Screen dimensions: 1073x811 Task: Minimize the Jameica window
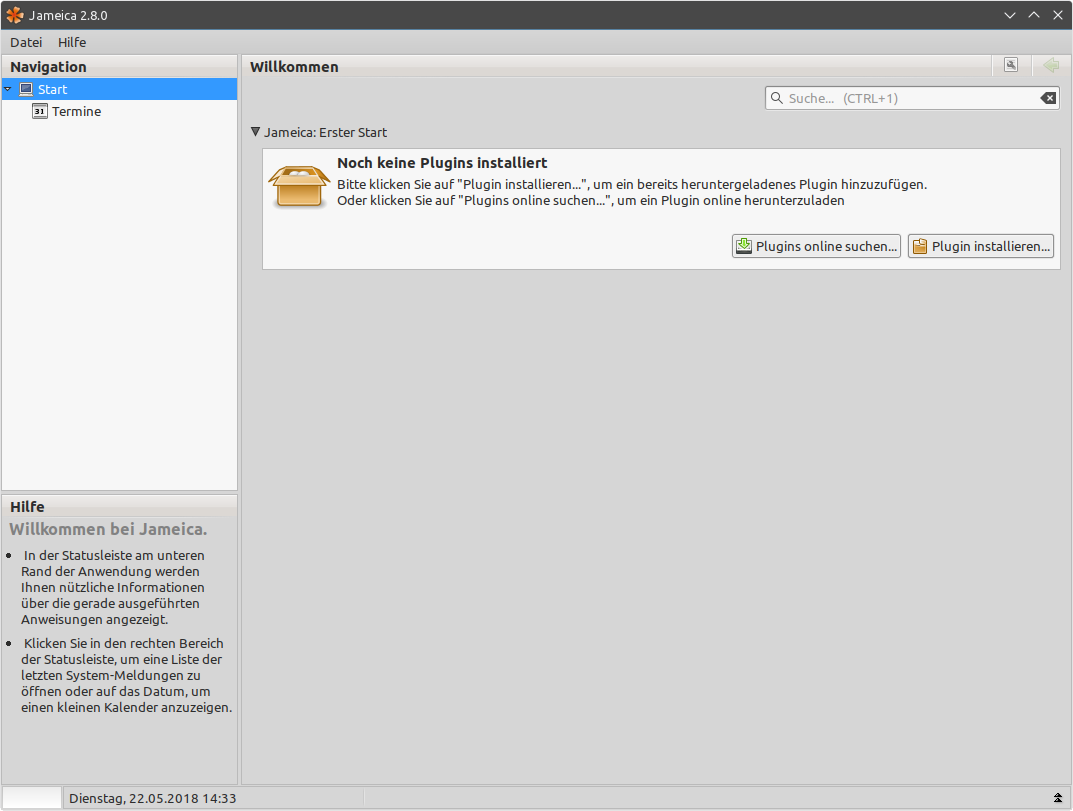pyautogui.click(x=1009, y=15)
